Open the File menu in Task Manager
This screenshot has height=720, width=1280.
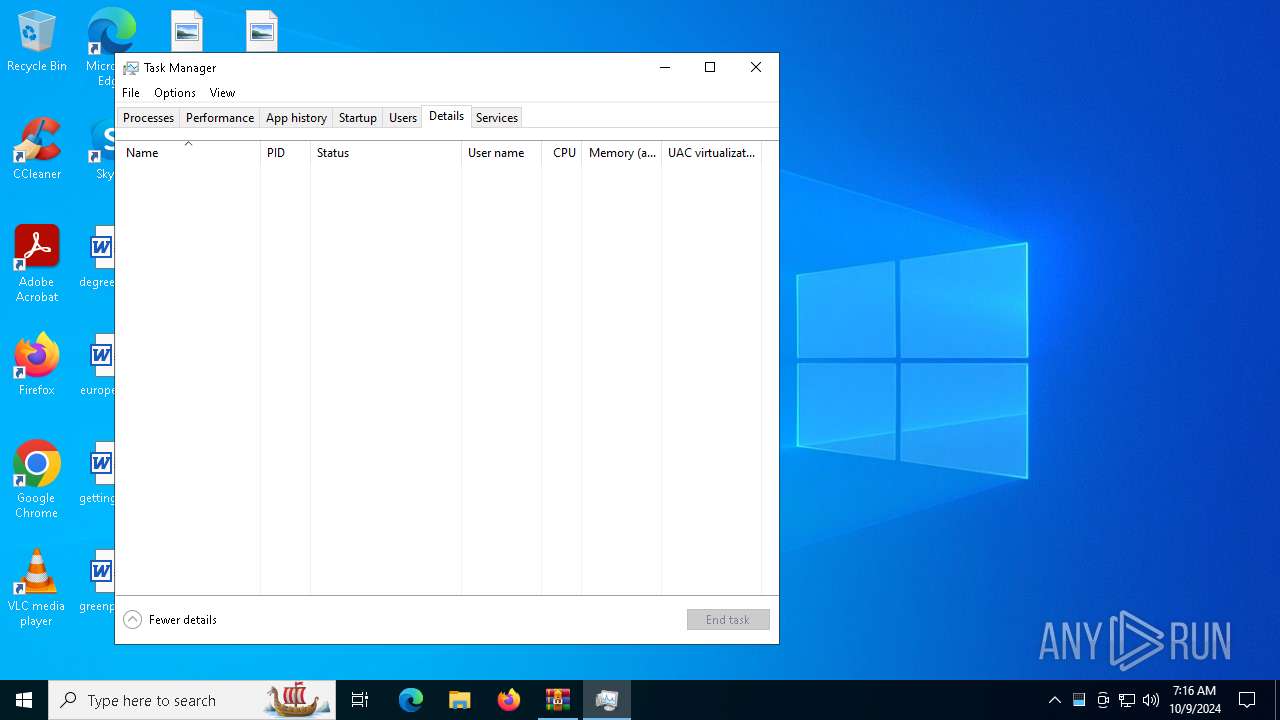tap(131, 93)
